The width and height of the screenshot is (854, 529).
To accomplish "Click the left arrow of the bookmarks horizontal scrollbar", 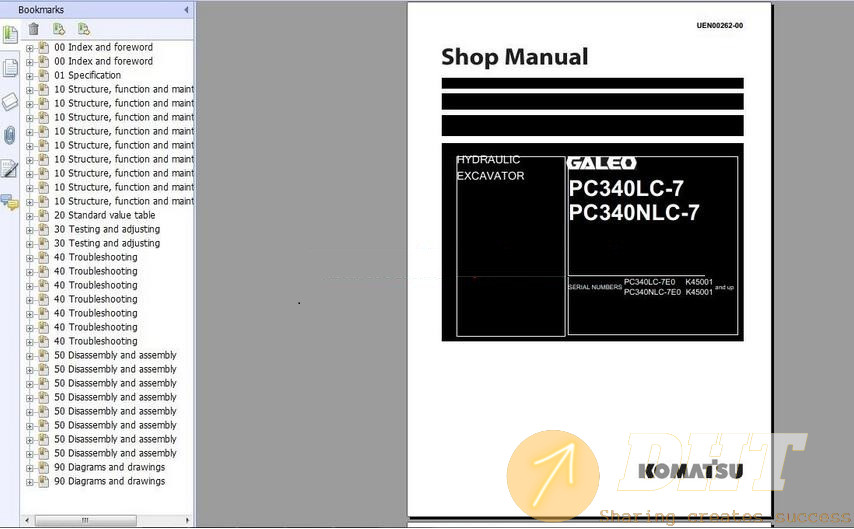I will click(27, 520).
